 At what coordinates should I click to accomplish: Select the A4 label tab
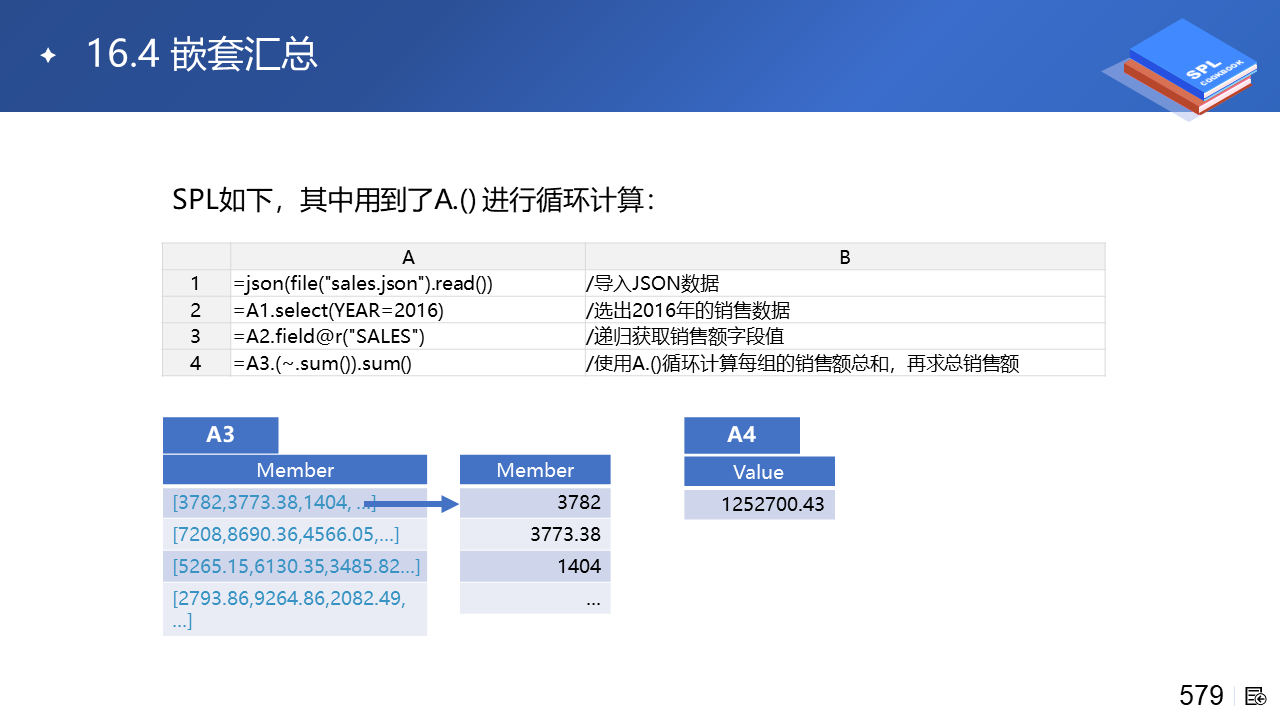[x=741, y=435]
